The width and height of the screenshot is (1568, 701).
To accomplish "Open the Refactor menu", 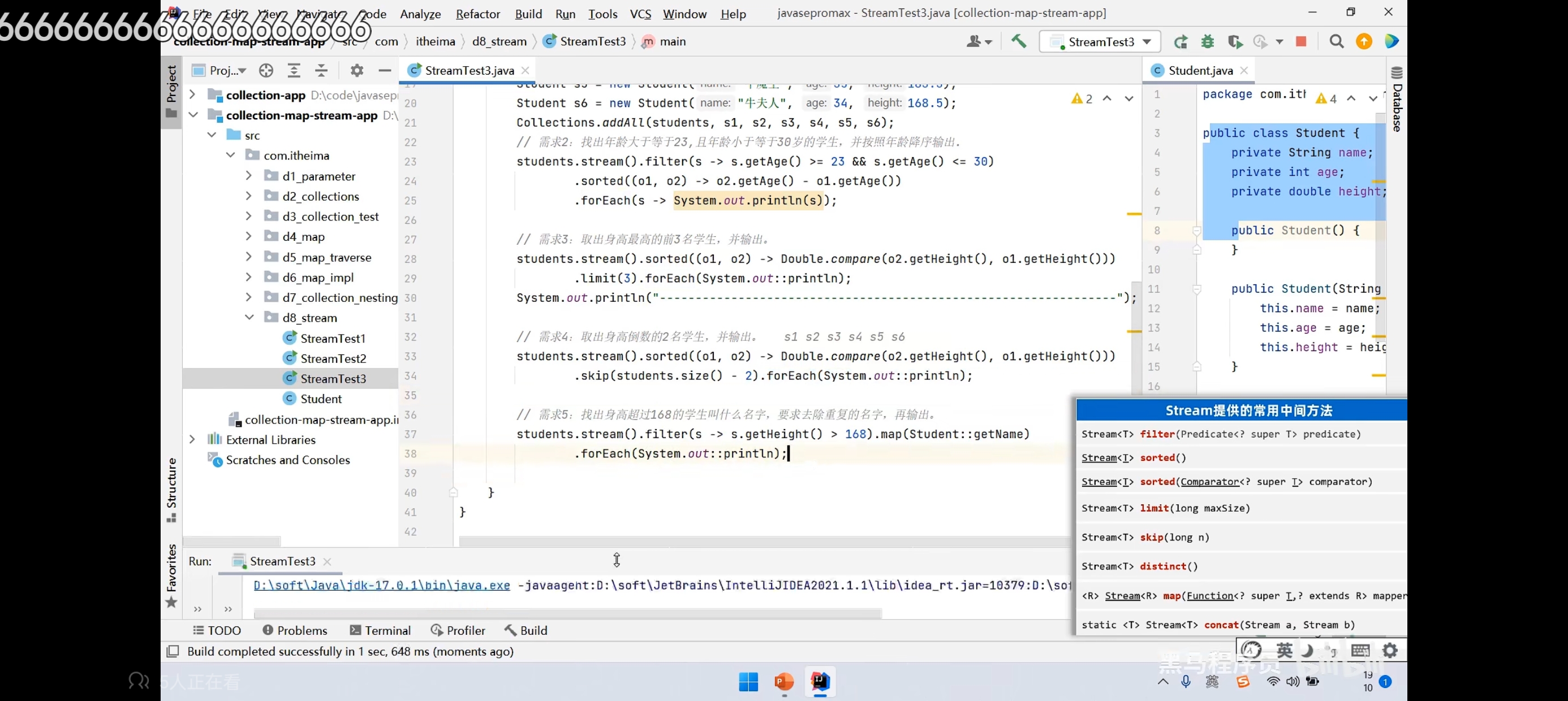I will click(478, 14).
